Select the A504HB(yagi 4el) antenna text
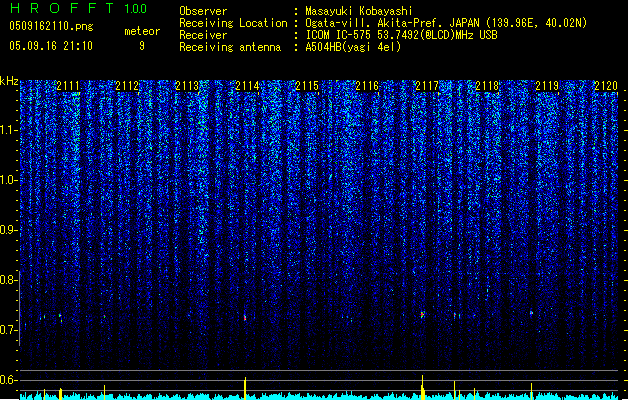The width and height of the screenshot is (629, 400). (x=353, y=47)
